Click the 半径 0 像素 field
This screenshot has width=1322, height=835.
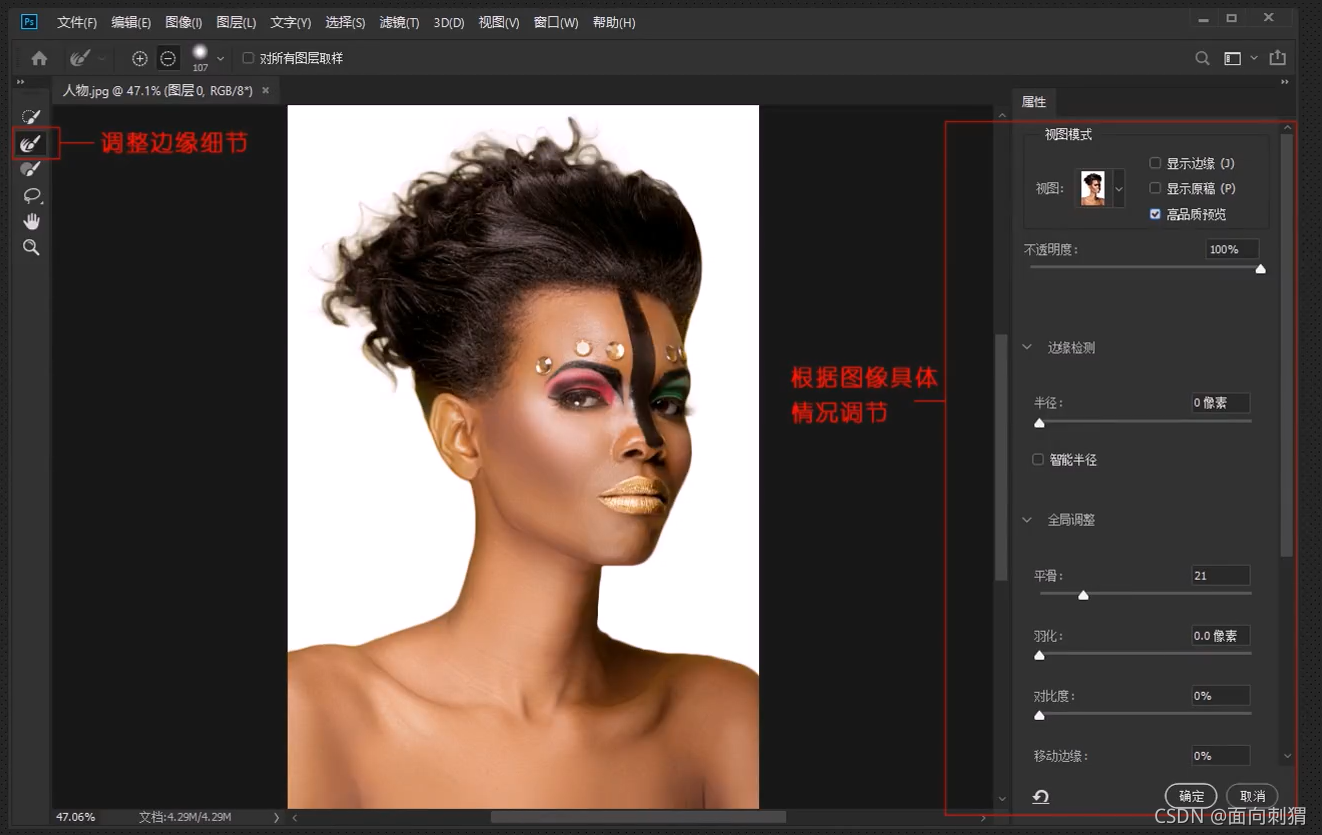(1220, 403)
